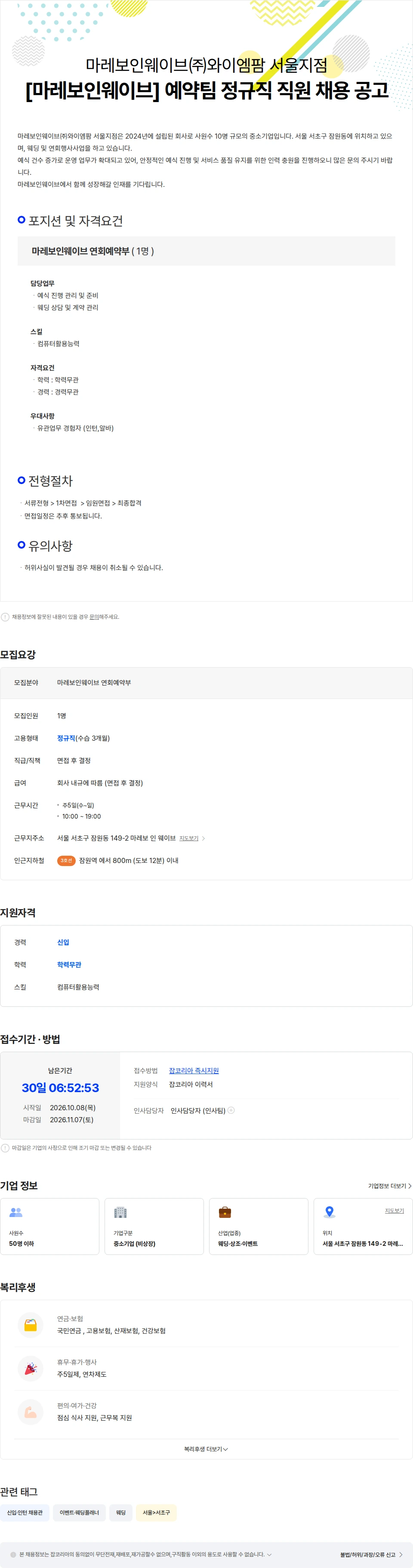
Task: Expand 복리후생 더보기
Action: 206,1449
